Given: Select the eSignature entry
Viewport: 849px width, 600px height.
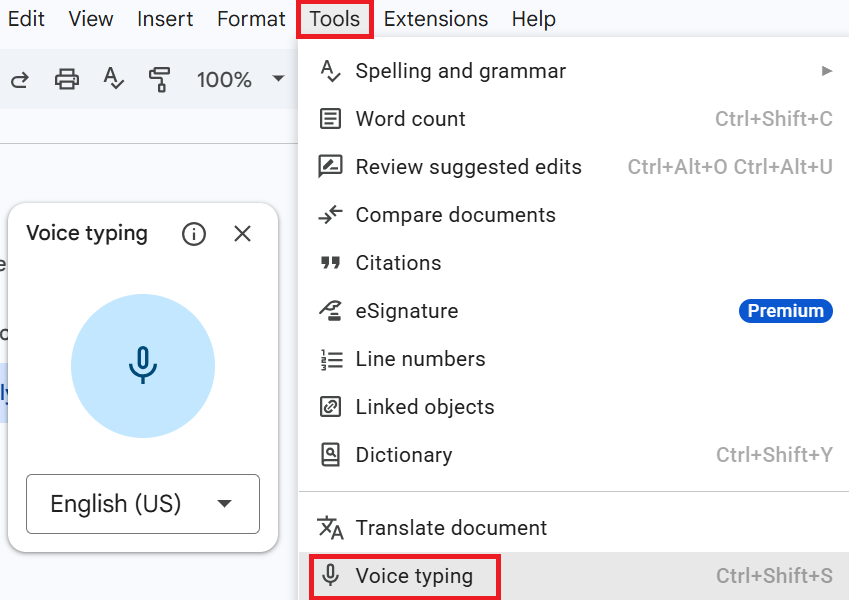Looking at the screenshot, I should coord(573,311).
